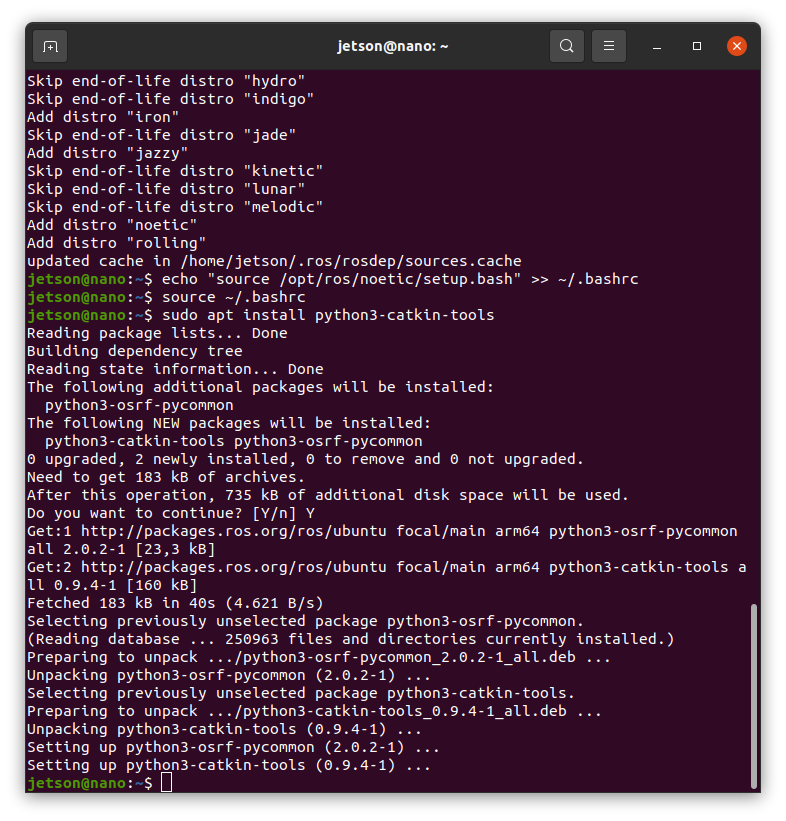Click the following NEW packages line

229,423
